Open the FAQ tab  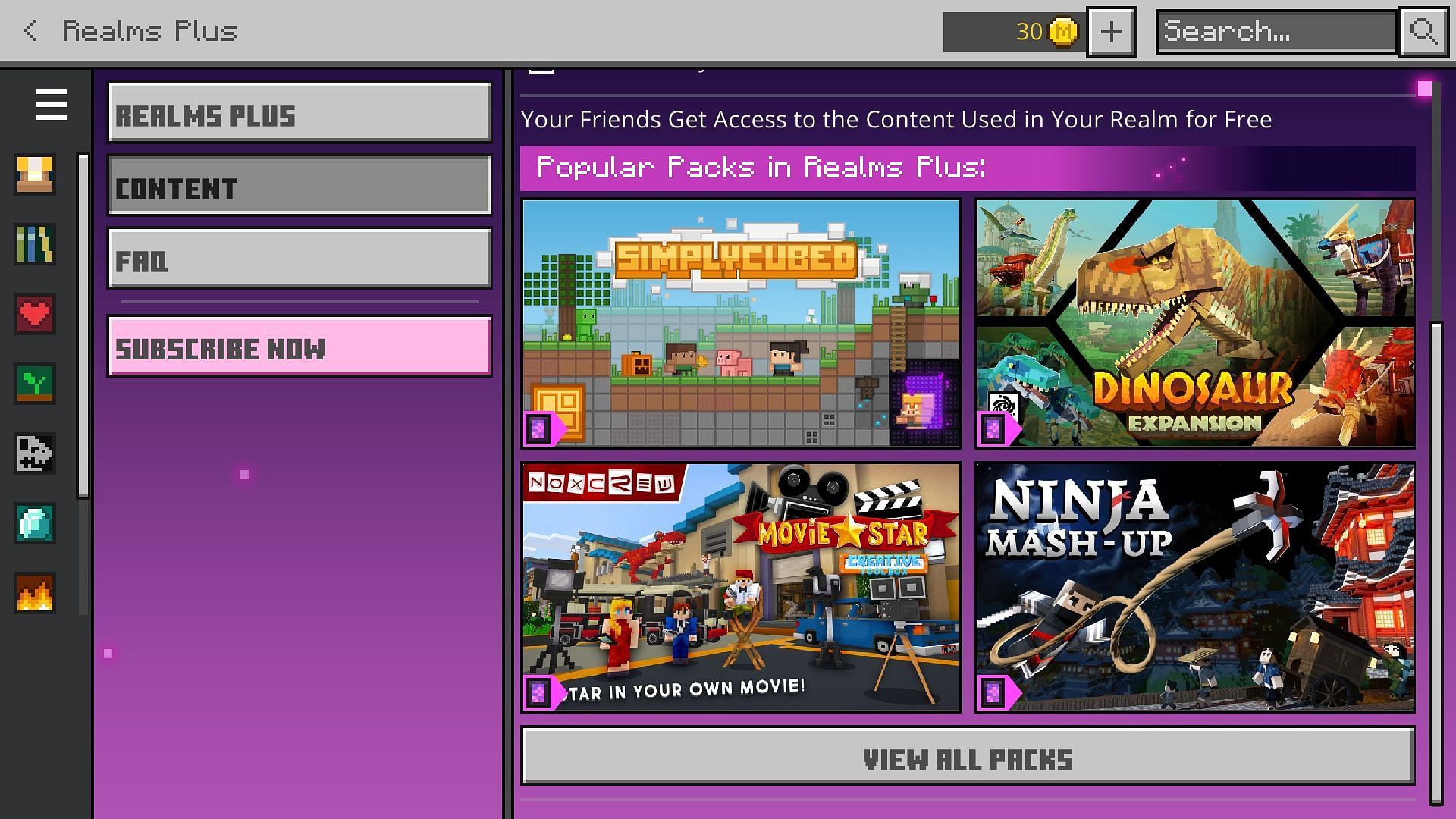[x=300, y=259]
